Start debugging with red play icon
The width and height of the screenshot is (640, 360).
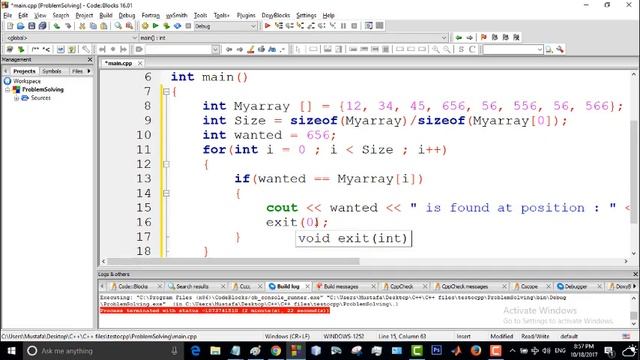(267, 26)
